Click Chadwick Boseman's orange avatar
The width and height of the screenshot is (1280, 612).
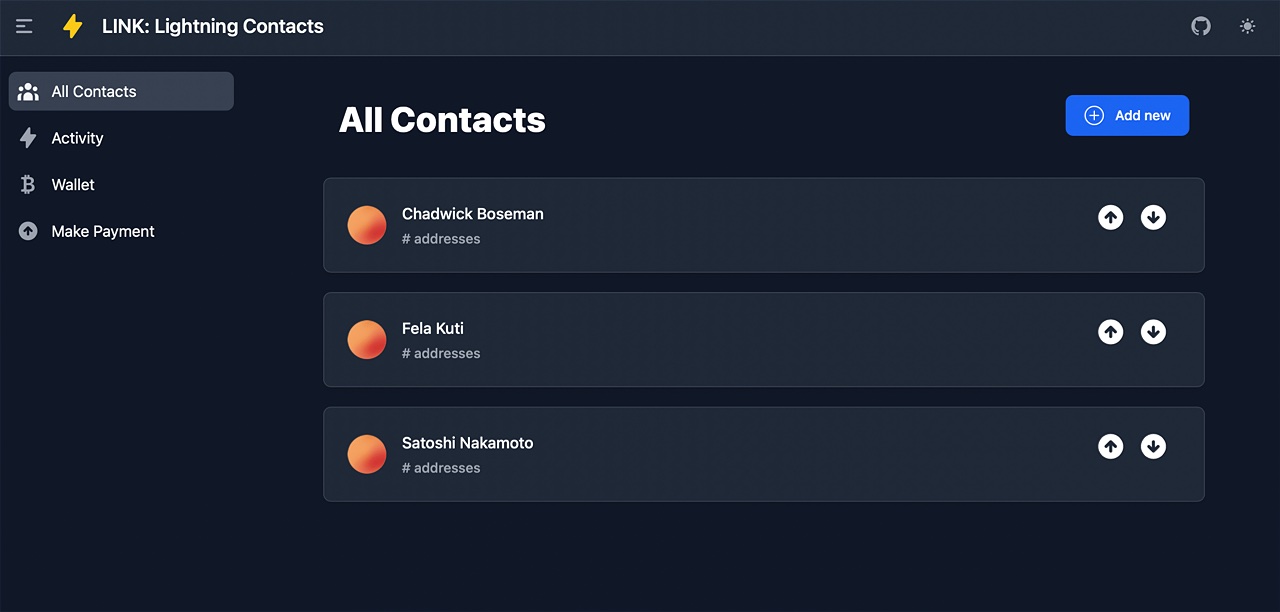click(x=367, y=225)
